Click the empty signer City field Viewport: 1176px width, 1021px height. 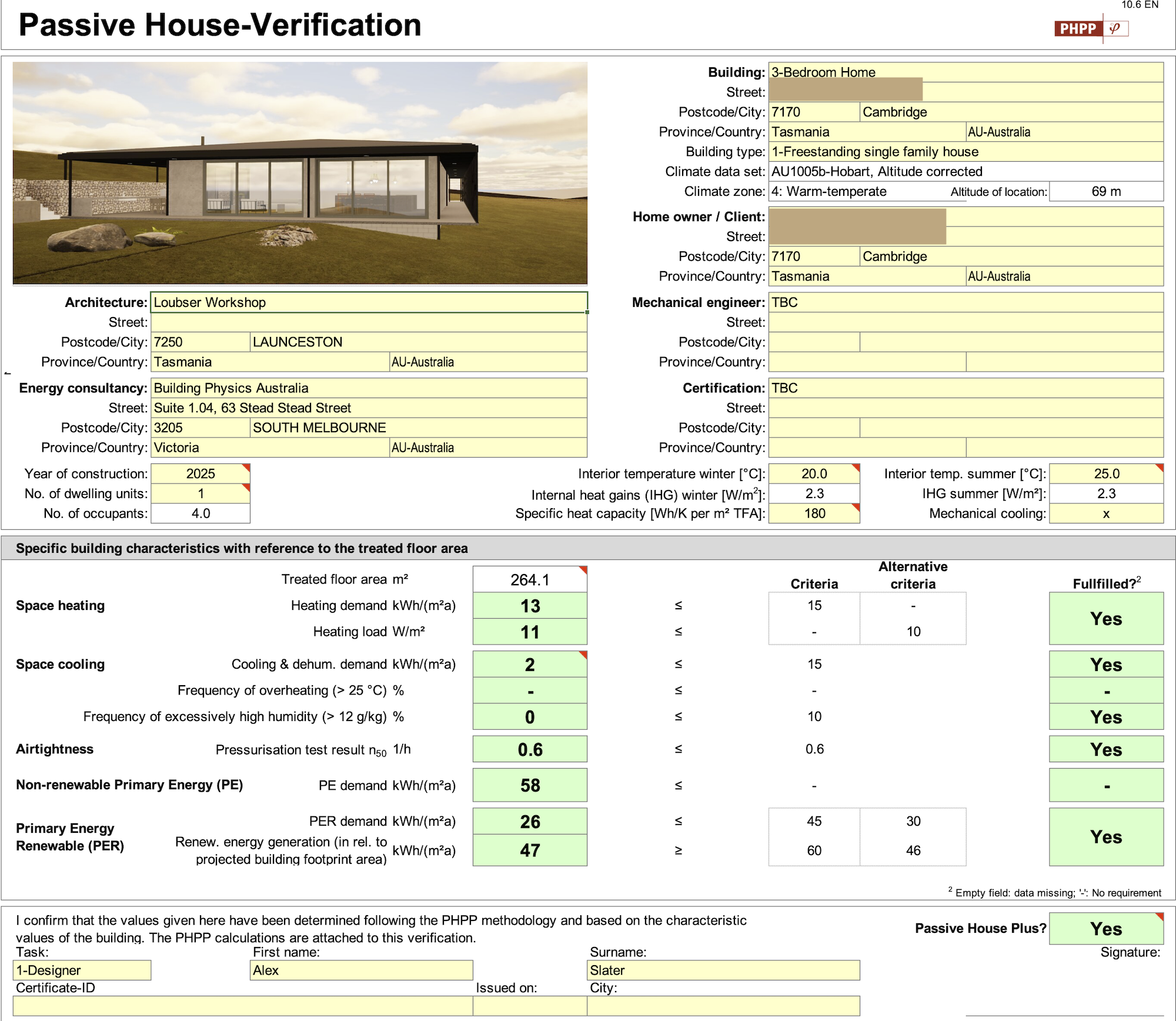[723, 1006]
